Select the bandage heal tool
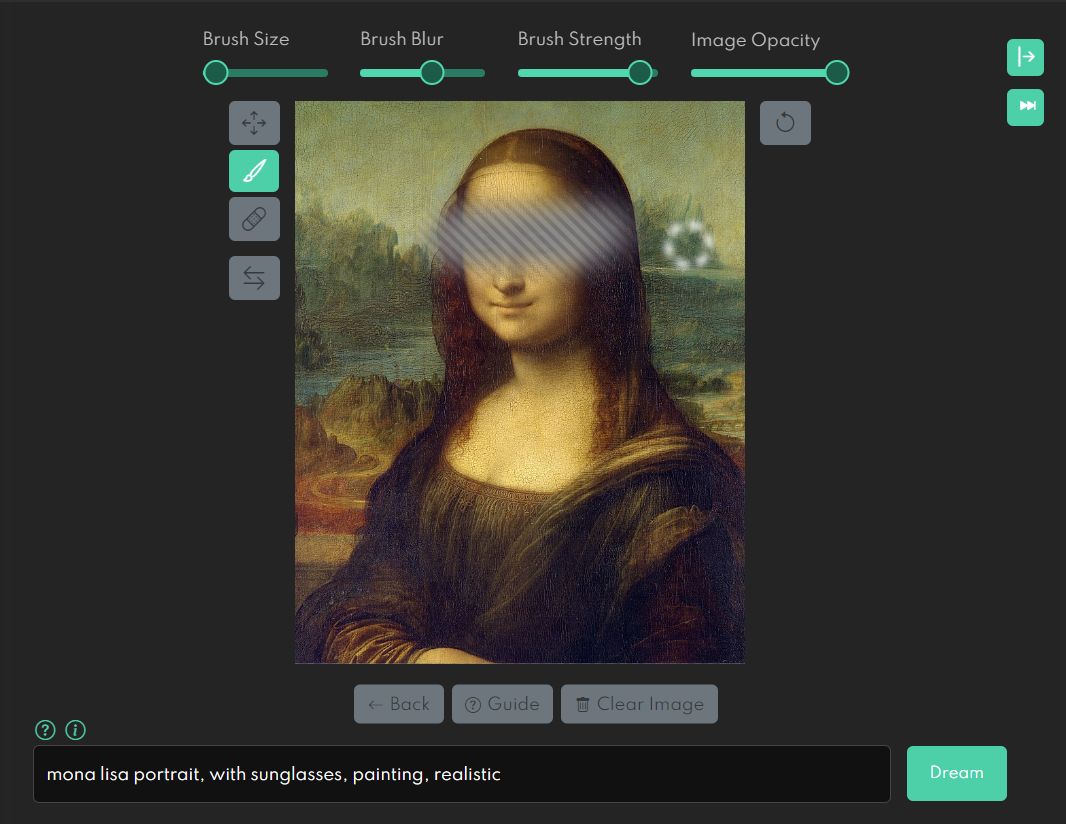Image resolution: width=1066 pixels, height=824 pixels. tap(254, 219)
